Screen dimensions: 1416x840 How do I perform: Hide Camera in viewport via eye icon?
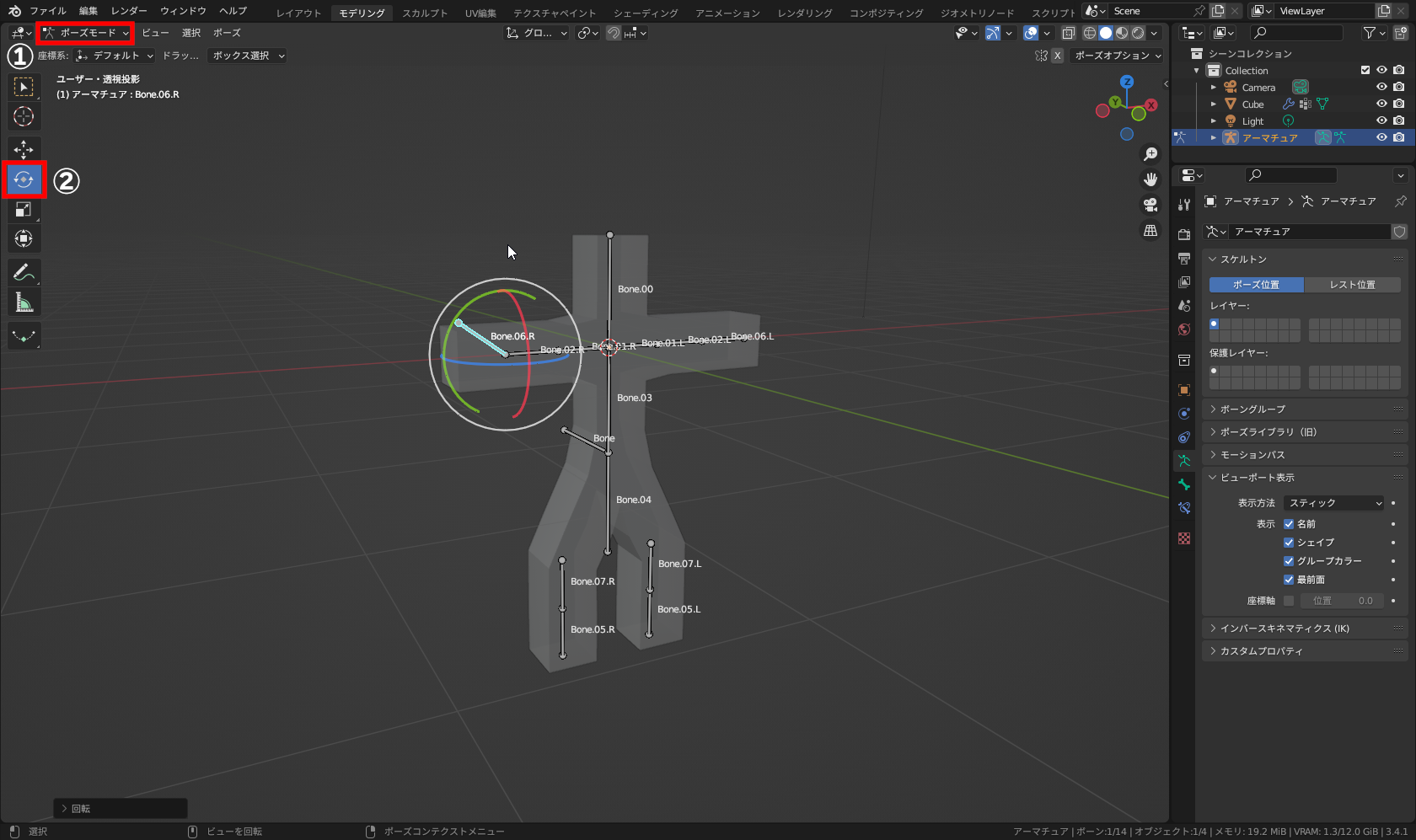pos(1381,87)
